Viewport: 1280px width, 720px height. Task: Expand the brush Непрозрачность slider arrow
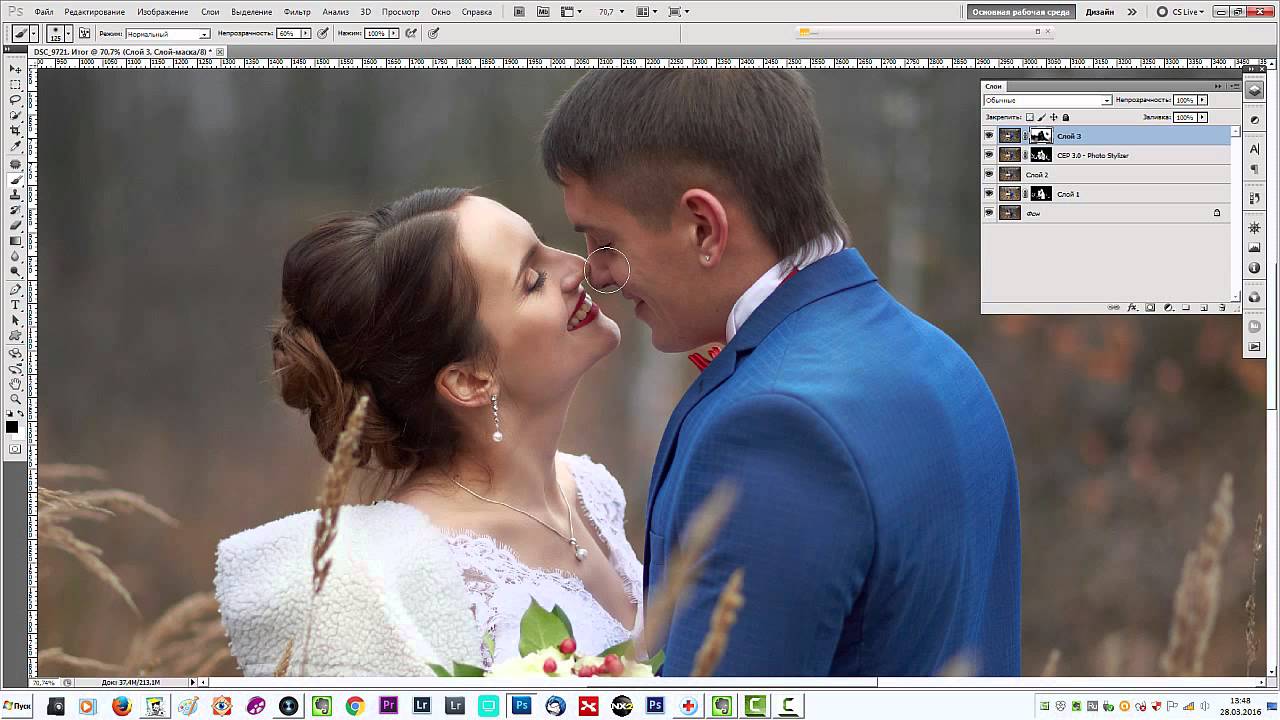[306, 33]
